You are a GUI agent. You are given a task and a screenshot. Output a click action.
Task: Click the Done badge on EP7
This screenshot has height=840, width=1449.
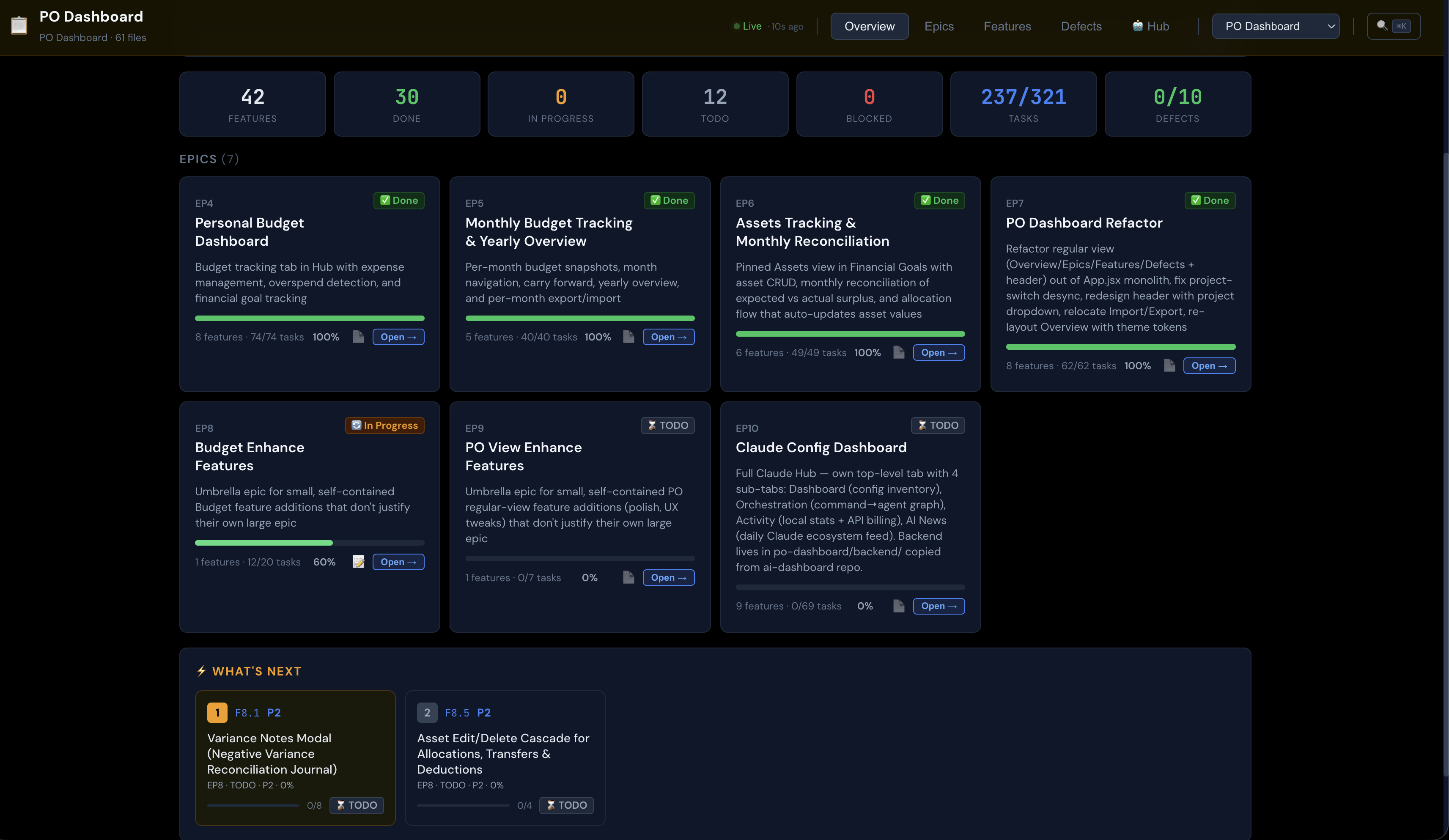[1209, 200]
